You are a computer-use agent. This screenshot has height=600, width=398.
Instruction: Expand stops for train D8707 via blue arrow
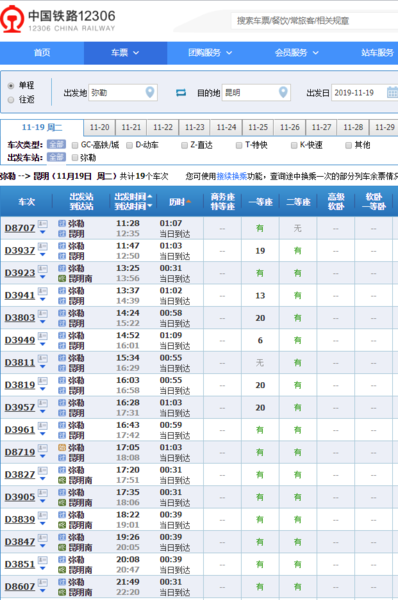42,232
